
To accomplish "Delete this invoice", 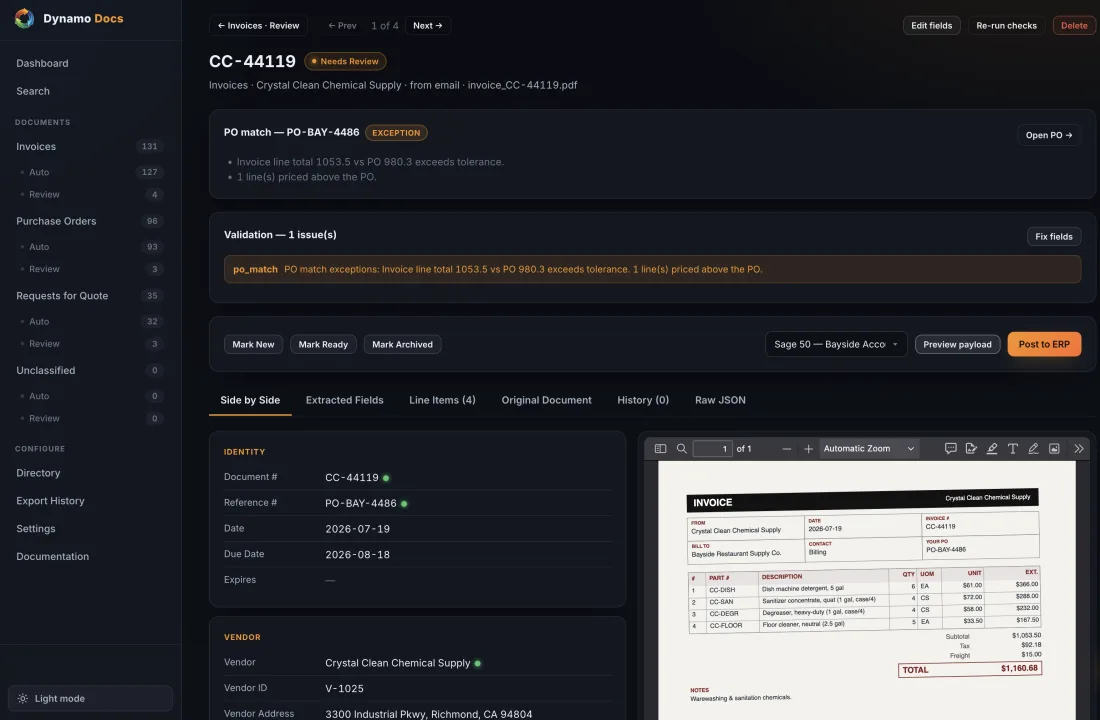I will (x=1074, y=25).
